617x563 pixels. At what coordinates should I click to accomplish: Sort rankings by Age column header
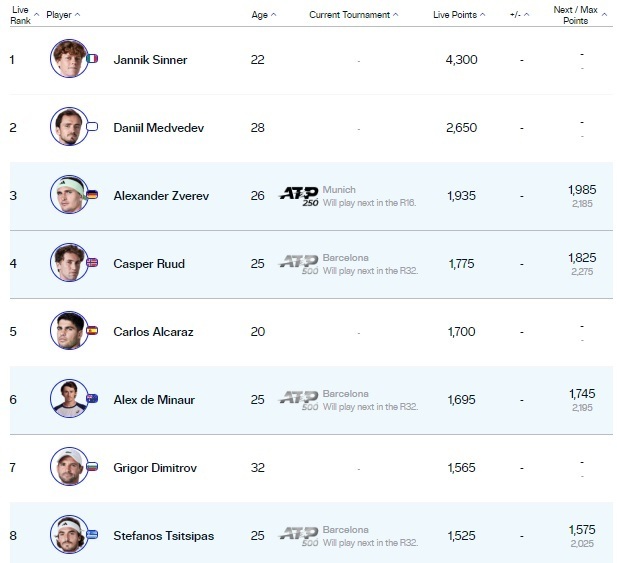[x=260, y=15]
